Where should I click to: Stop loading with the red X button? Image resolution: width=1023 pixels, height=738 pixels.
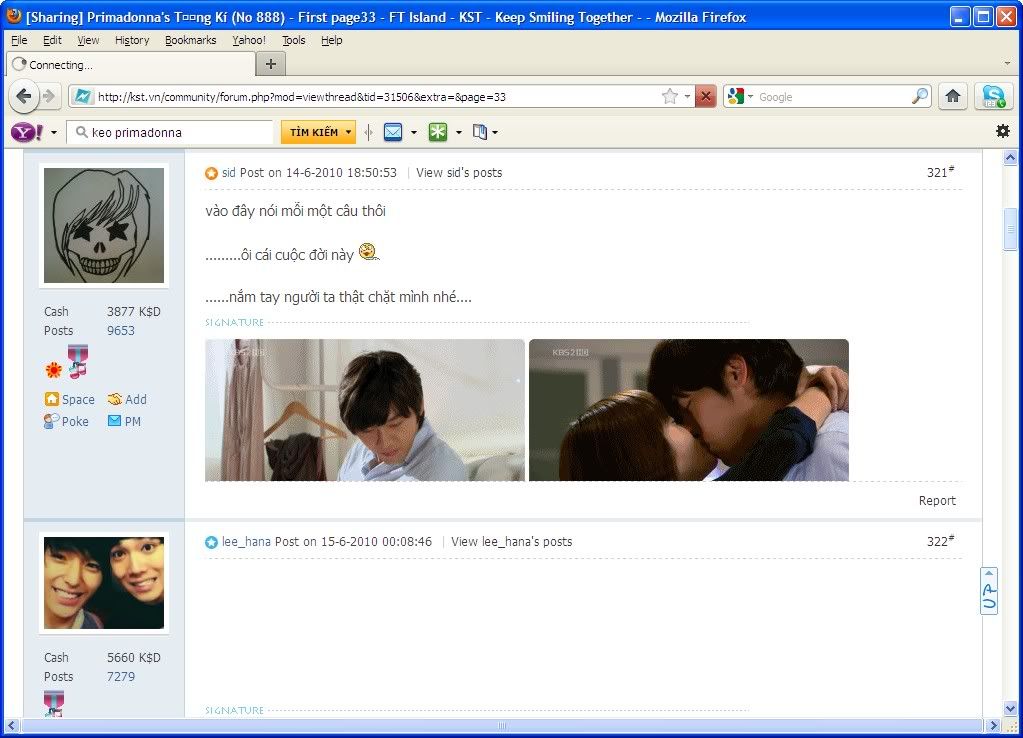pyautogui.click(x=705, y=97)
